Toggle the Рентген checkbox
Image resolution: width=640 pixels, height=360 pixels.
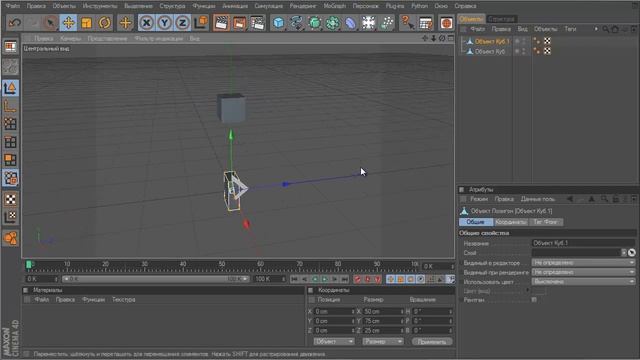pyautogui.click(x=534, y=300)
